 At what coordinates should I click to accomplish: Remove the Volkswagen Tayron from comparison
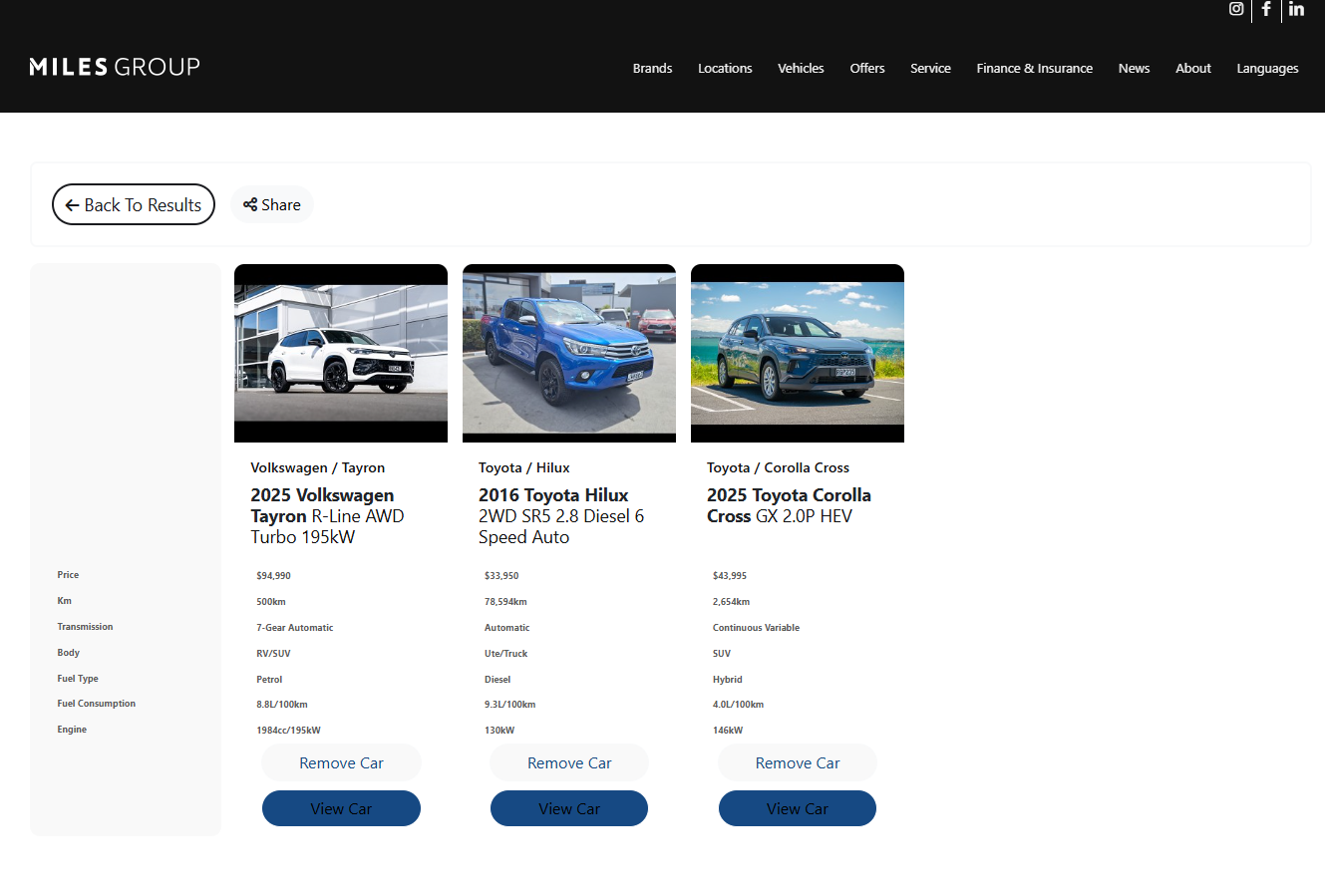coord(341,762)
